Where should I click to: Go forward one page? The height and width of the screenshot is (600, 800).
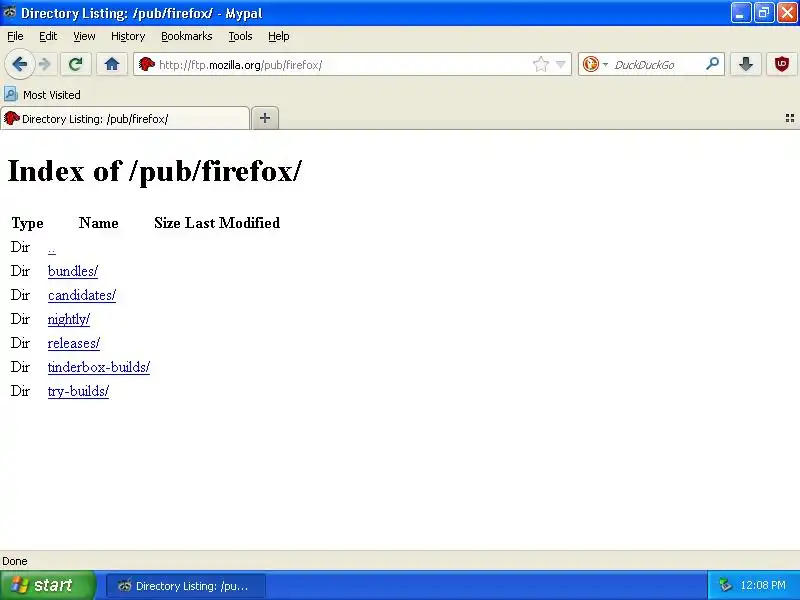pyautogui.click(x=45, y=65)
